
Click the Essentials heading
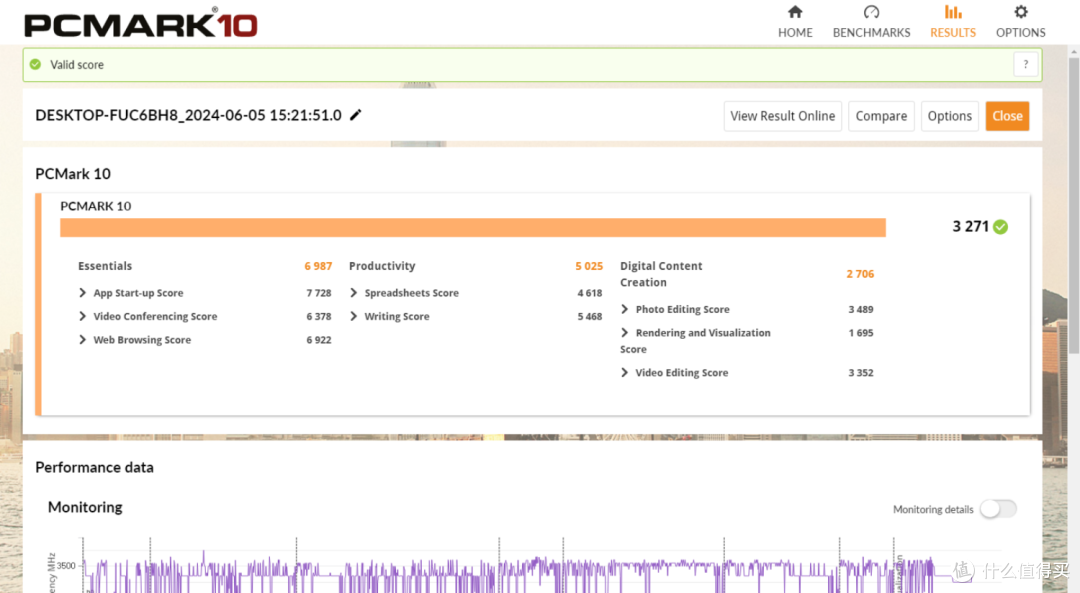click(105, 266)
